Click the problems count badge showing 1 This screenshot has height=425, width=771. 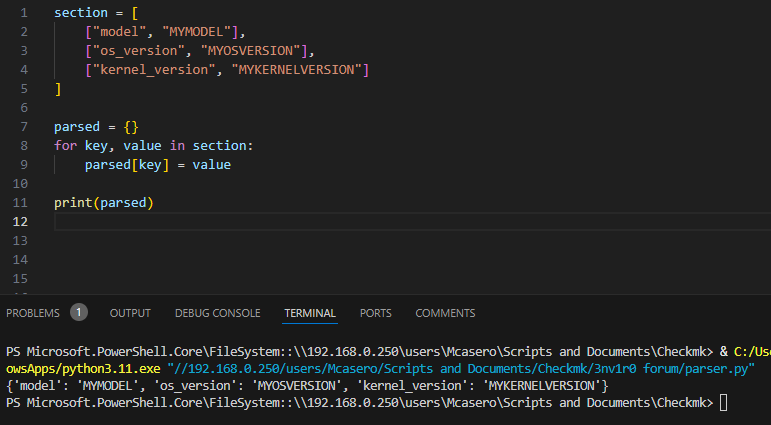(79, 312)
